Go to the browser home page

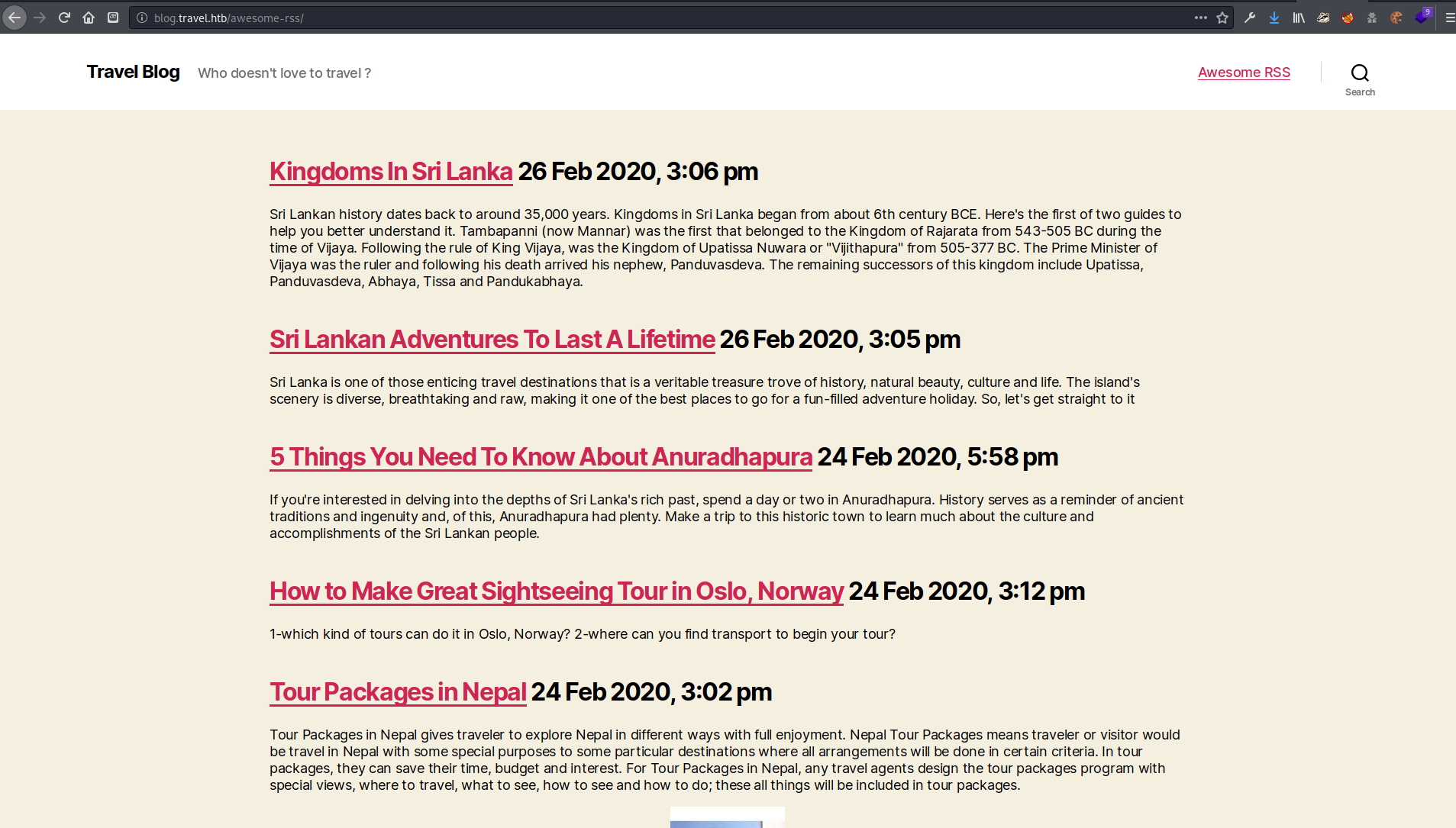(x=89, y=18)
